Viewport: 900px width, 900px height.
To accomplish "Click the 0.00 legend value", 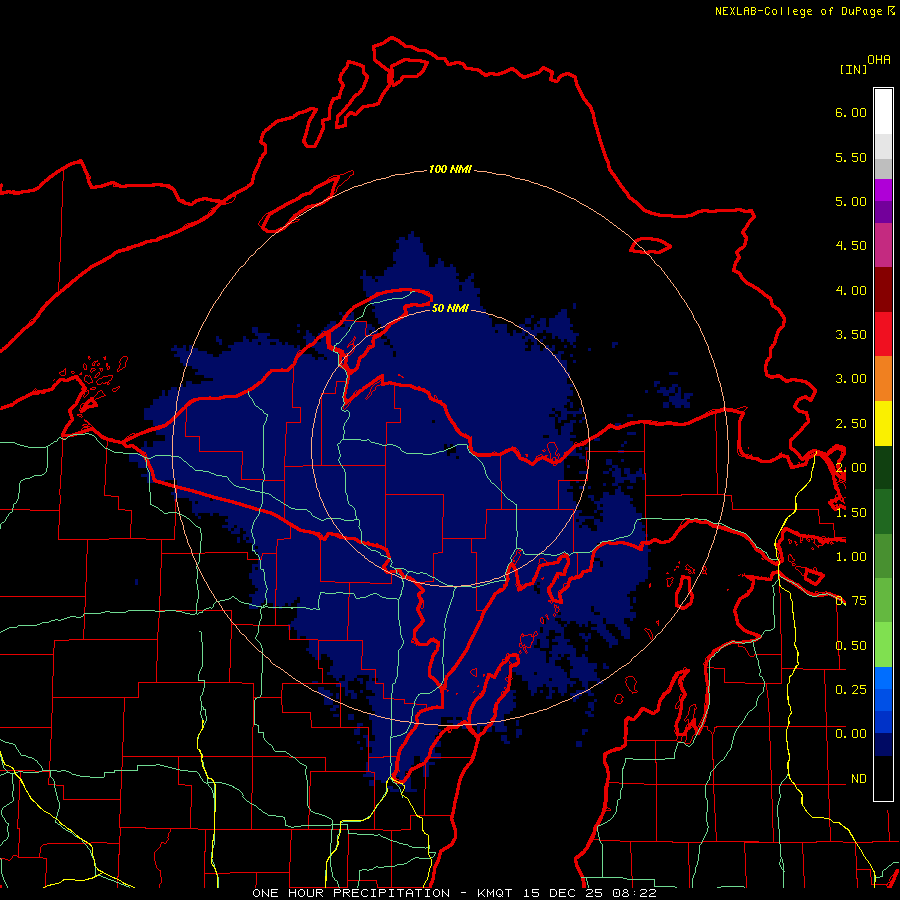I will 851,734.
